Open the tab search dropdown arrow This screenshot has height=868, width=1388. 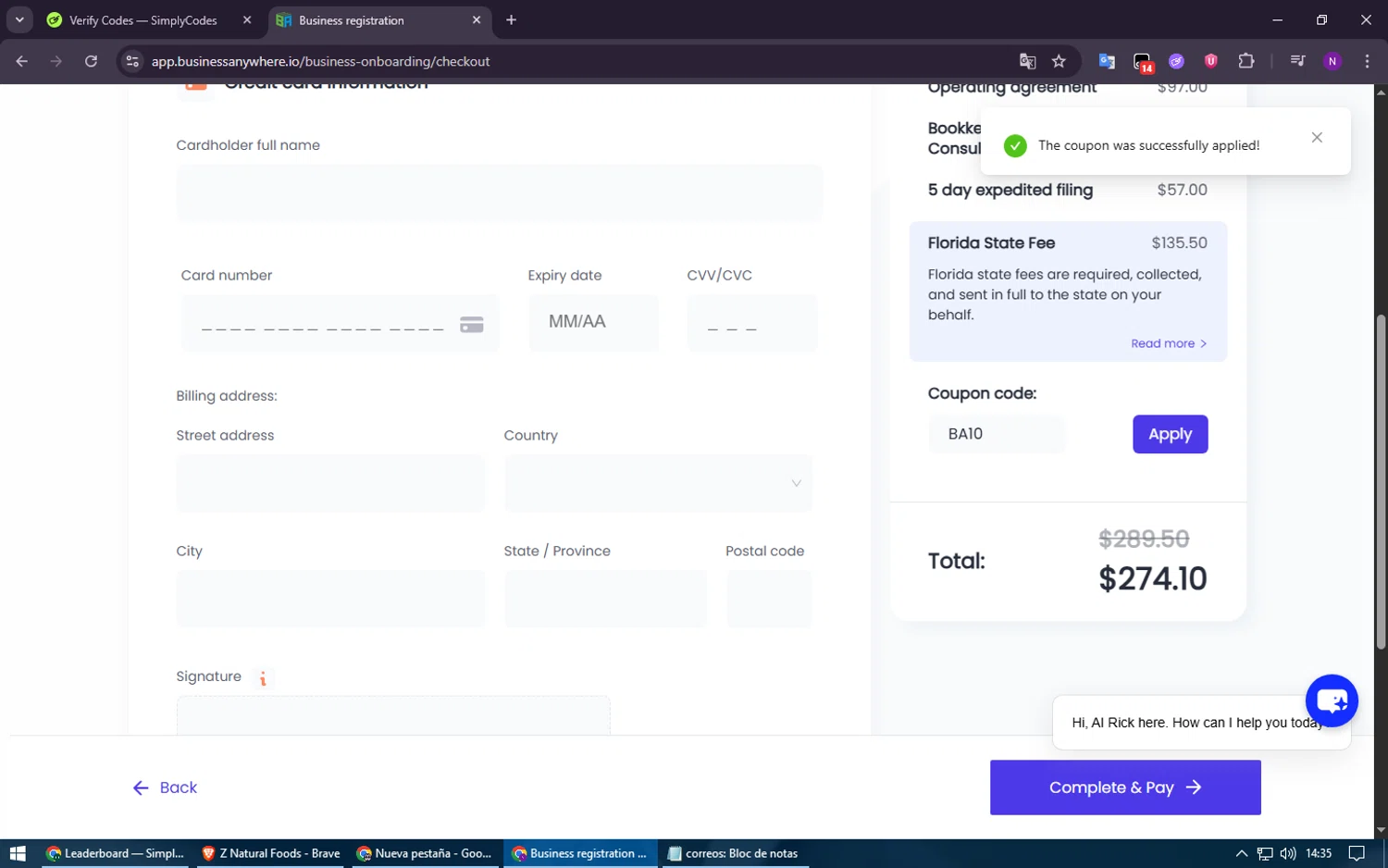[x=19, y=19]
